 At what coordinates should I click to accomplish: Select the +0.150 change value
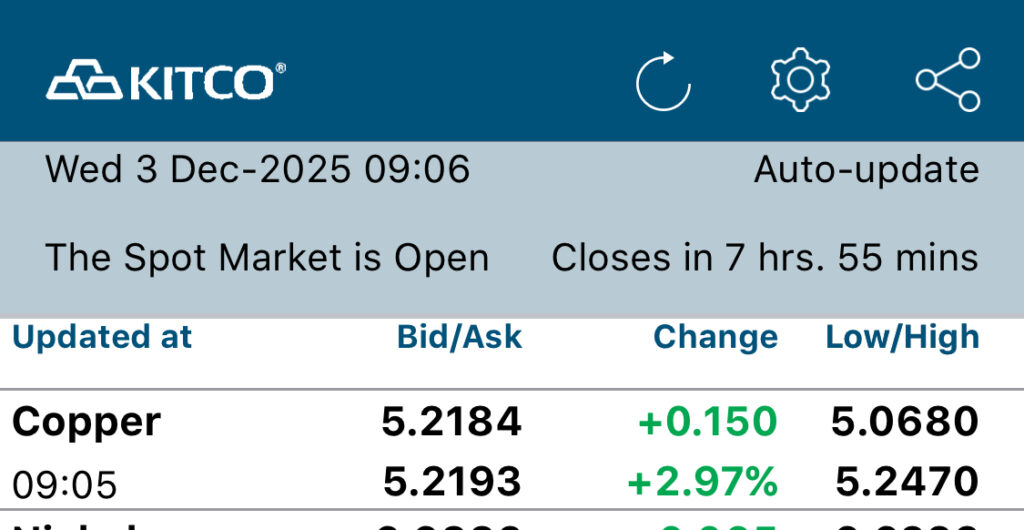click(707, 422)
